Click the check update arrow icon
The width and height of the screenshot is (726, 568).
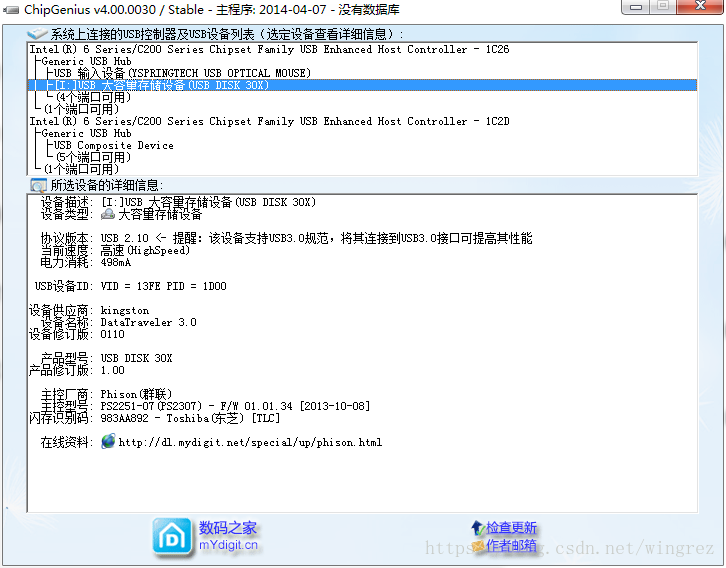click(477, 528)
